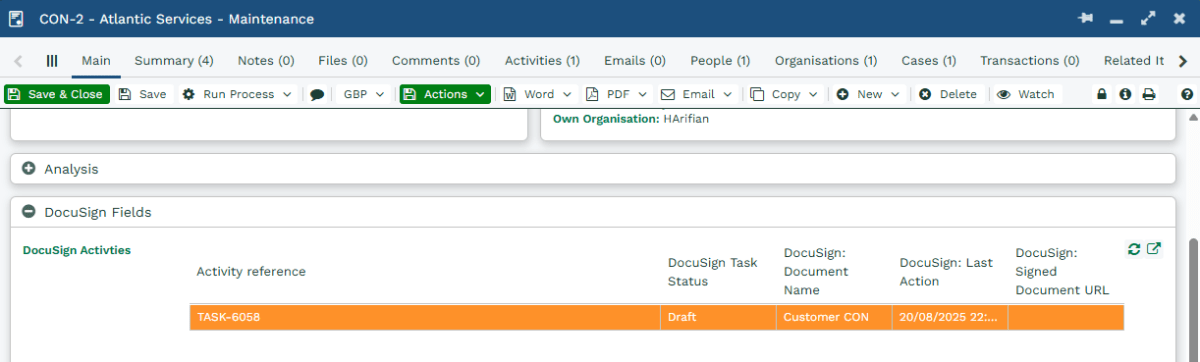Open the GBP currency dropdown
1200x362 pixels.
coord(363,94)
